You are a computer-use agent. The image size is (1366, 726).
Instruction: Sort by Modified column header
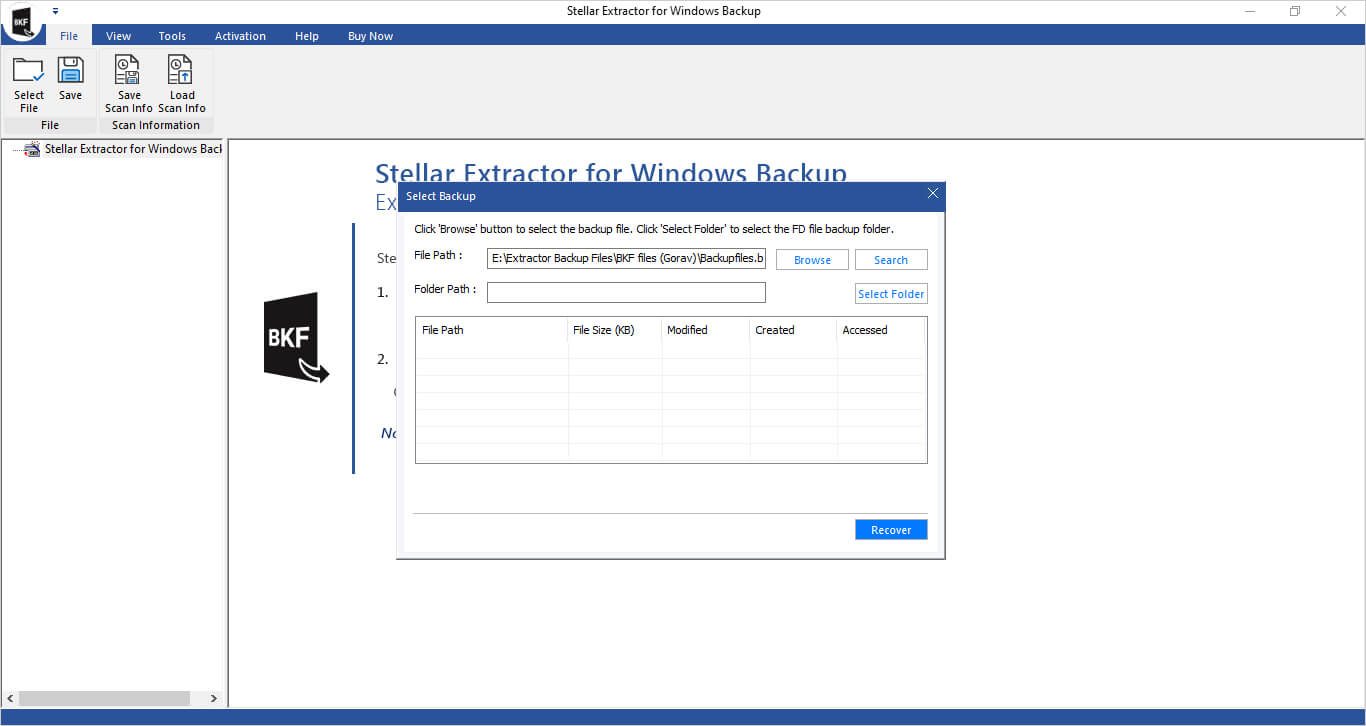point(706,330)
